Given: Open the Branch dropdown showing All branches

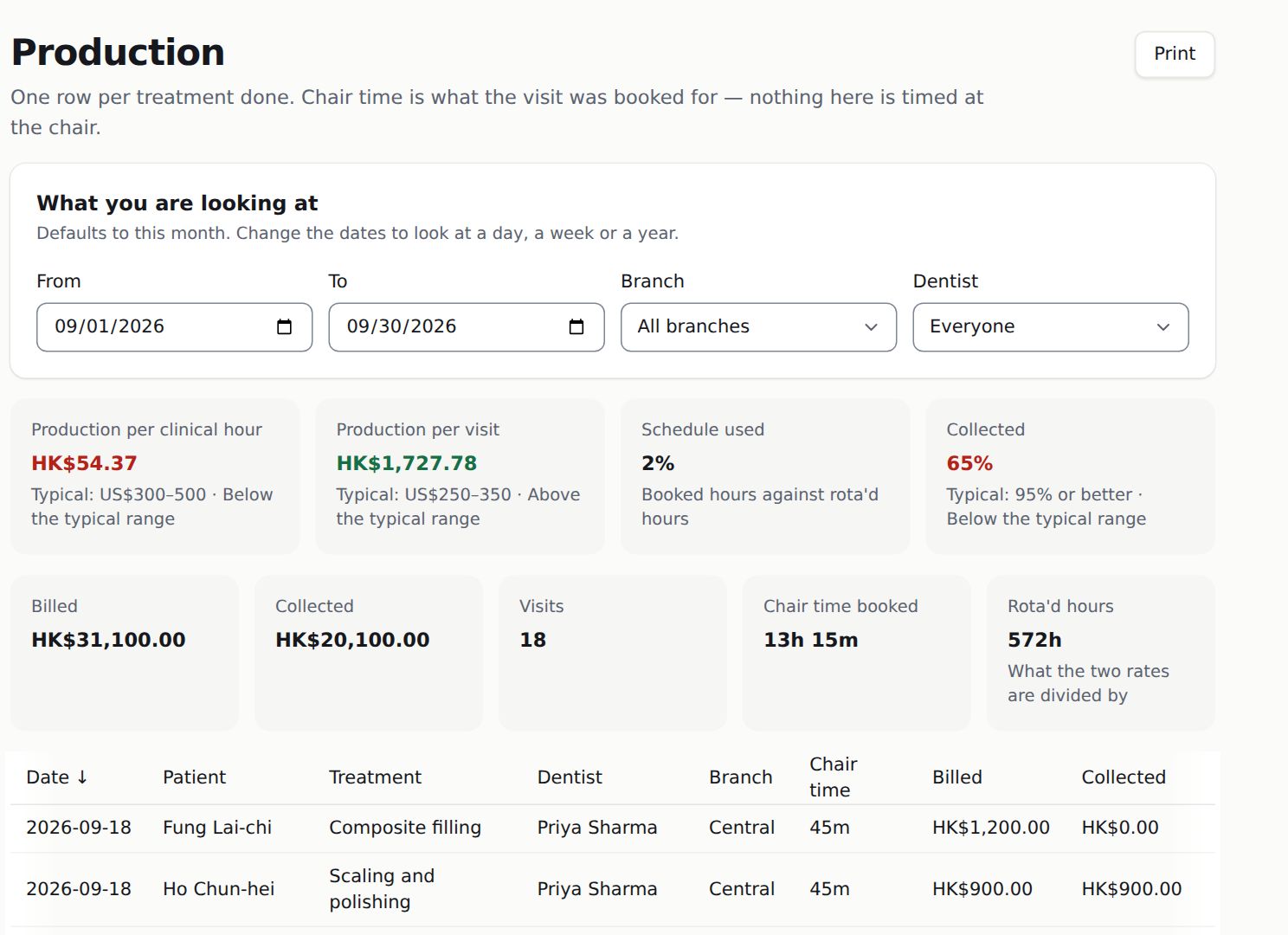Looking at the screenshot, I should click(x=758, y=327).
